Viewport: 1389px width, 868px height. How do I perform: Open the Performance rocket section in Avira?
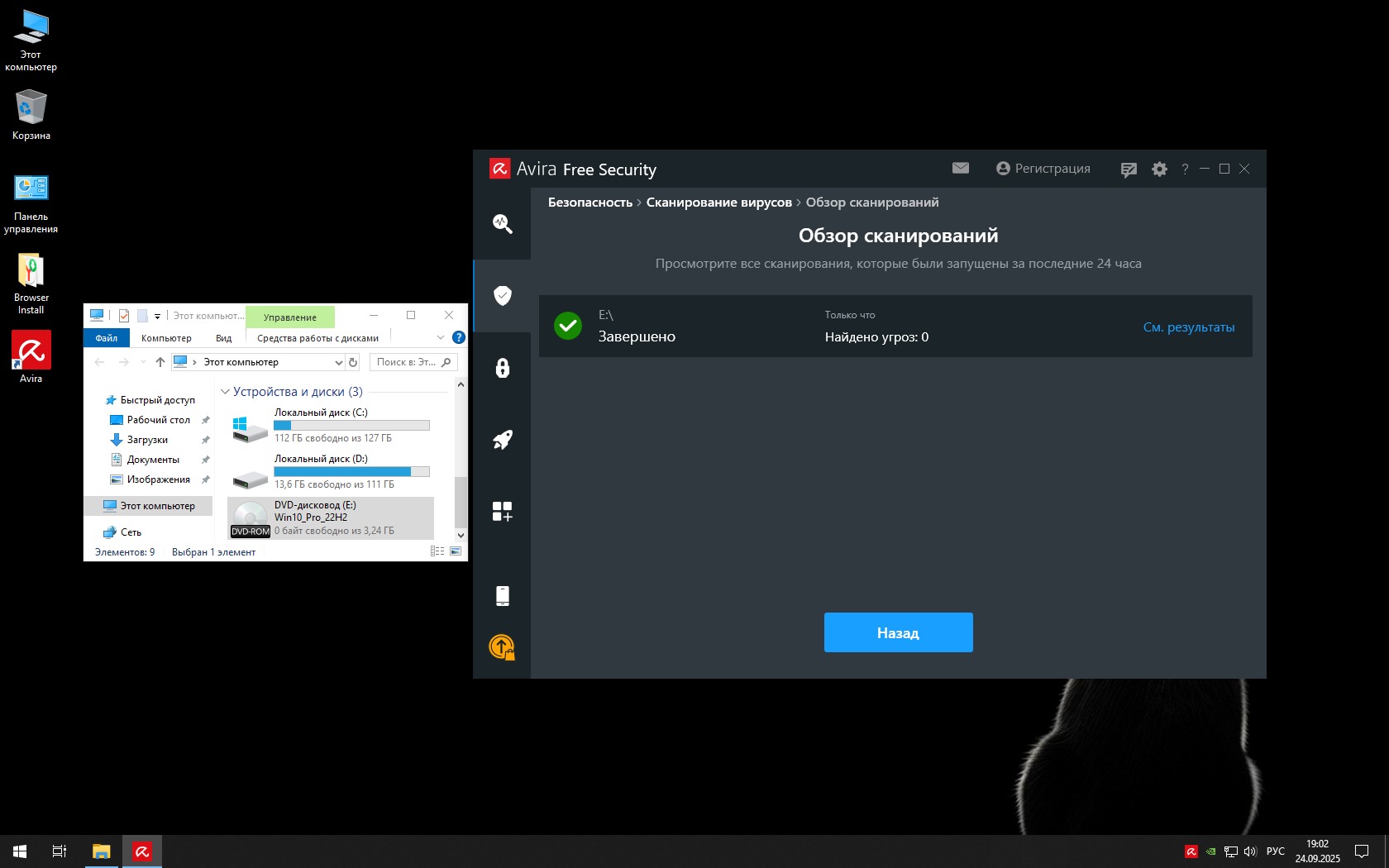tap(502, 440)
